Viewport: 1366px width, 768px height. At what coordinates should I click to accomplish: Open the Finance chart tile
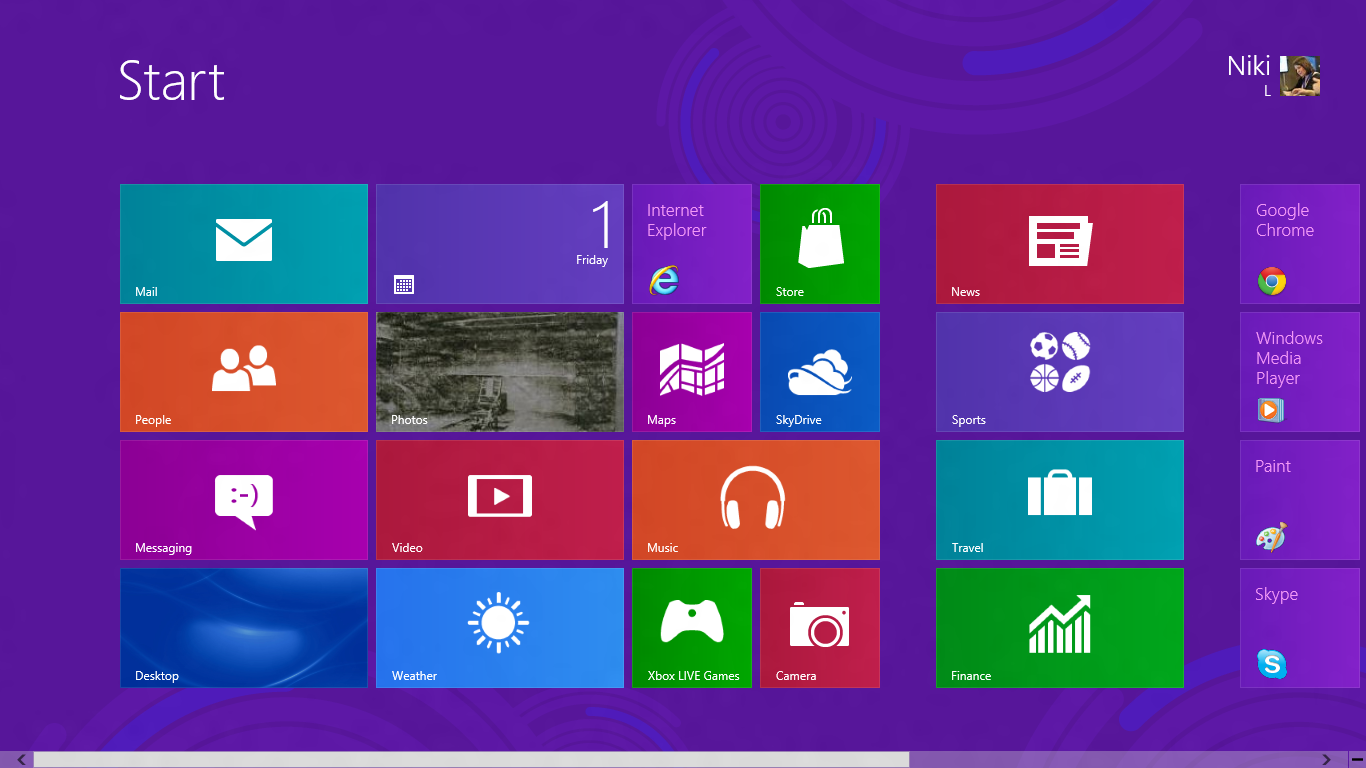click(1060, 628)
